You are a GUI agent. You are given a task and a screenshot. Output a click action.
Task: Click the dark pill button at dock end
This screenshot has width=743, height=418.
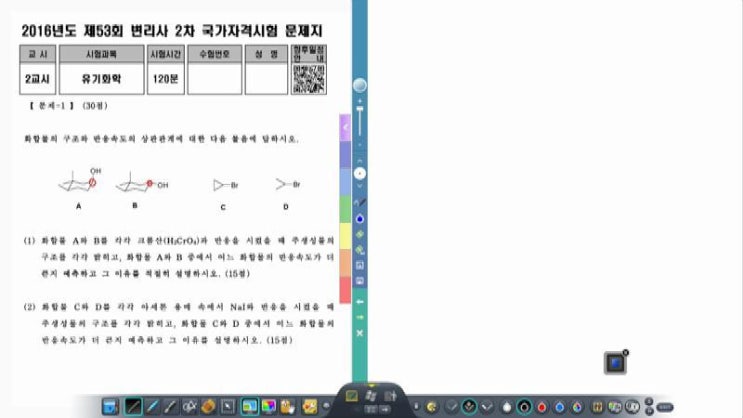665,407
